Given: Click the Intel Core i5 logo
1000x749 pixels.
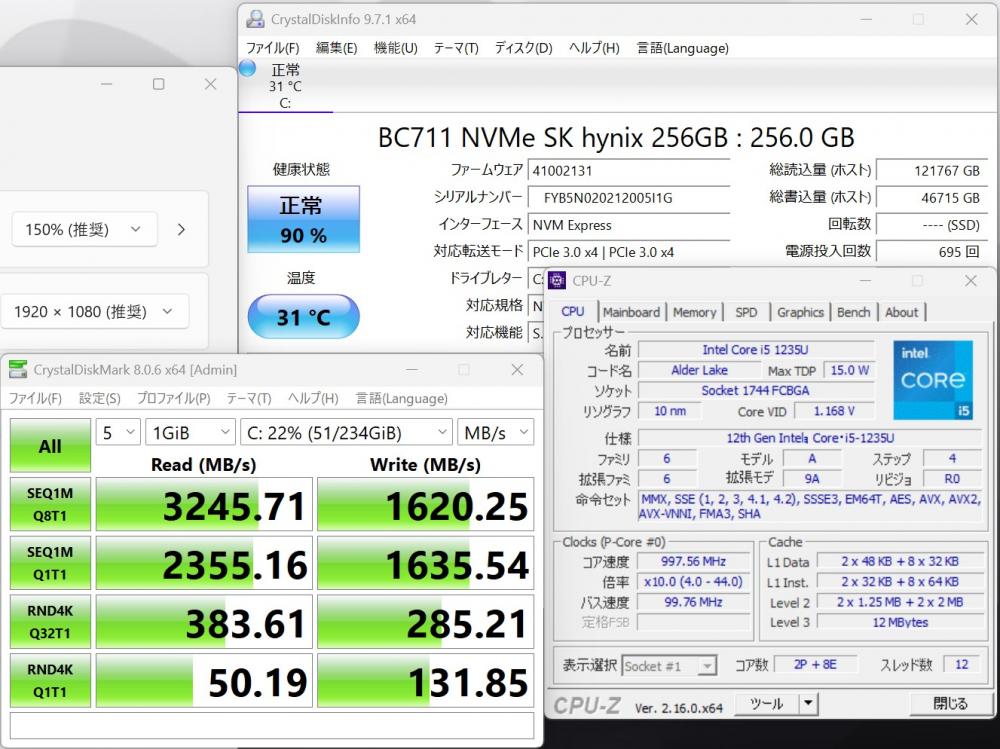Looking at the screenshot, I should (932, 380).
